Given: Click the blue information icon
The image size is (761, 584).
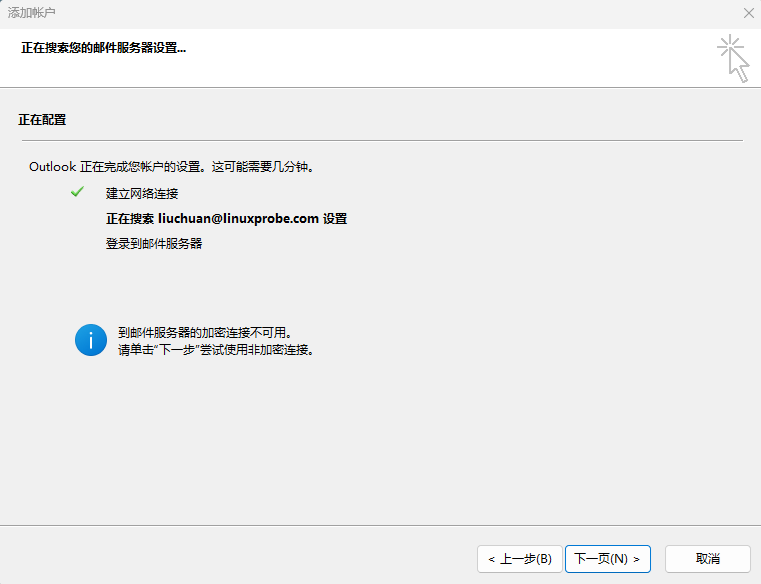Looking at the screenshot, I should pos(90,340).
